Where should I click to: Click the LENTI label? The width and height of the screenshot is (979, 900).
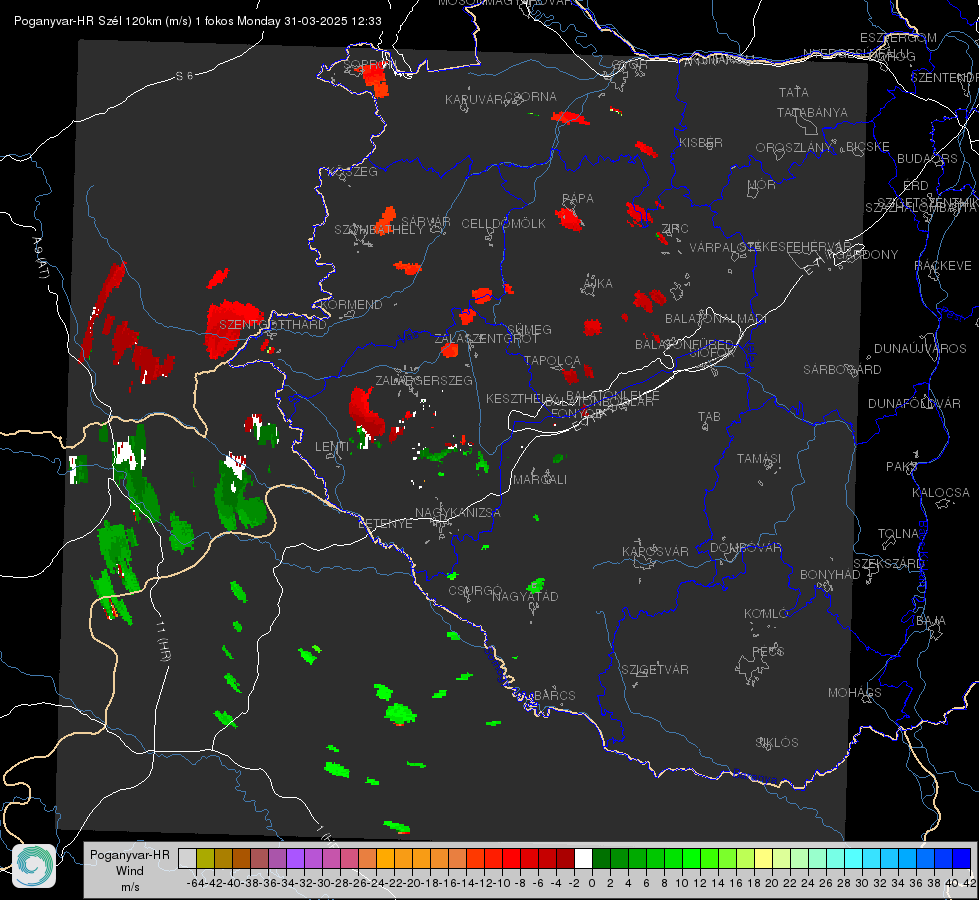pyautogui.click(x=332, y=446)
